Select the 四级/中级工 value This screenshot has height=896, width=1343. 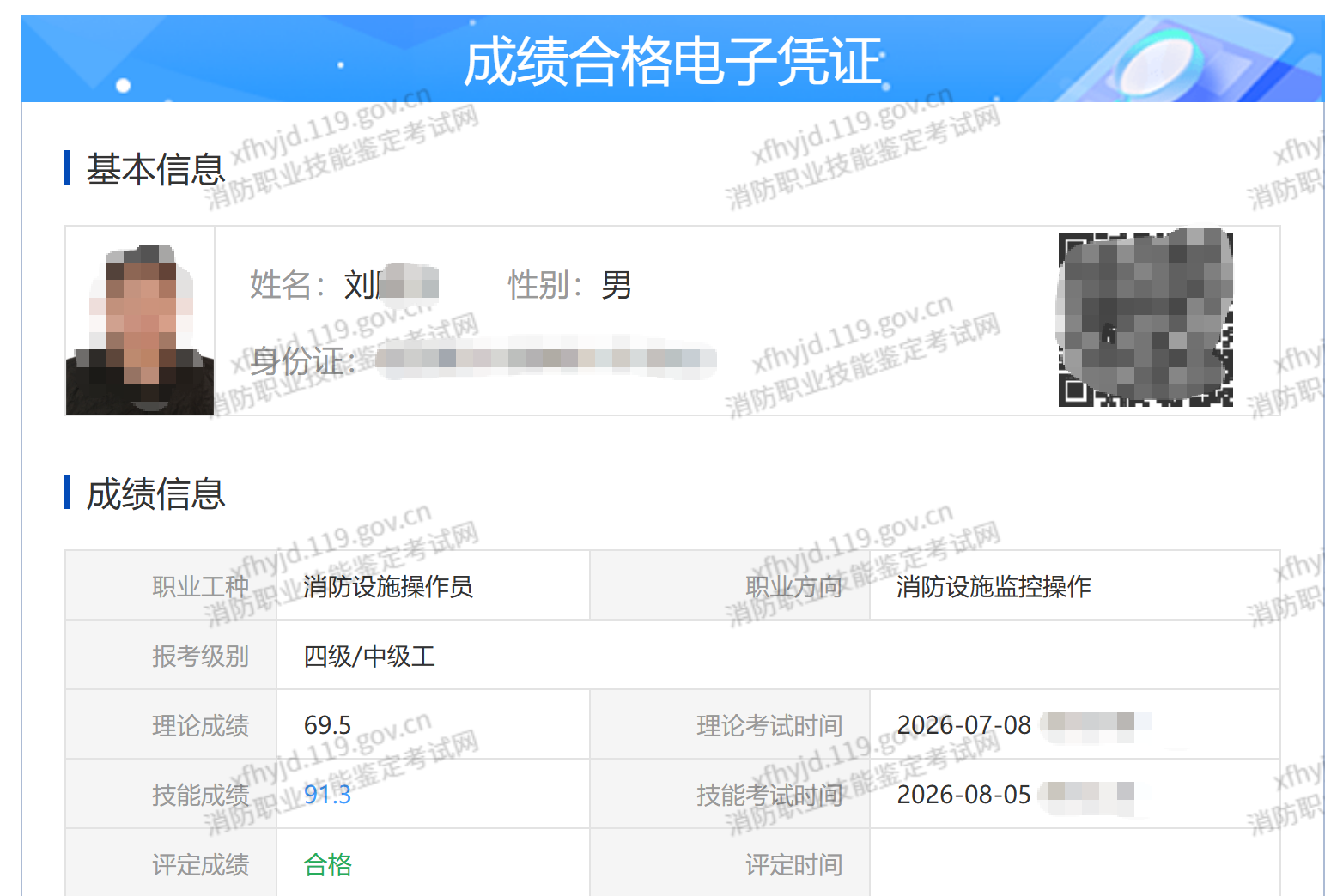coord(369,656)
